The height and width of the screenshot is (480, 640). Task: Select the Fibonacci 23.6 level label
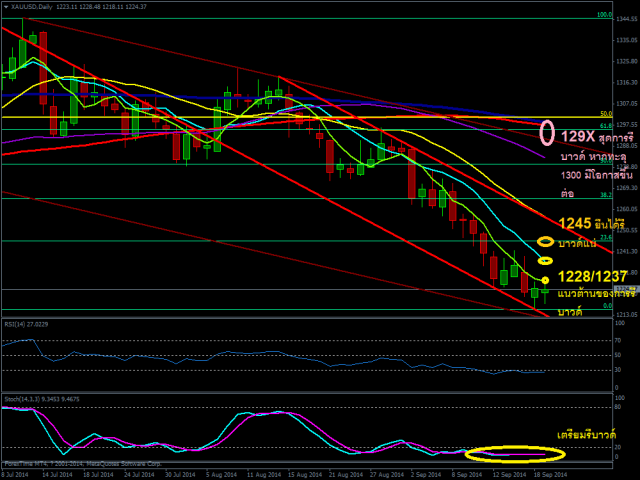pyautogui.click(x=605, y=237)
